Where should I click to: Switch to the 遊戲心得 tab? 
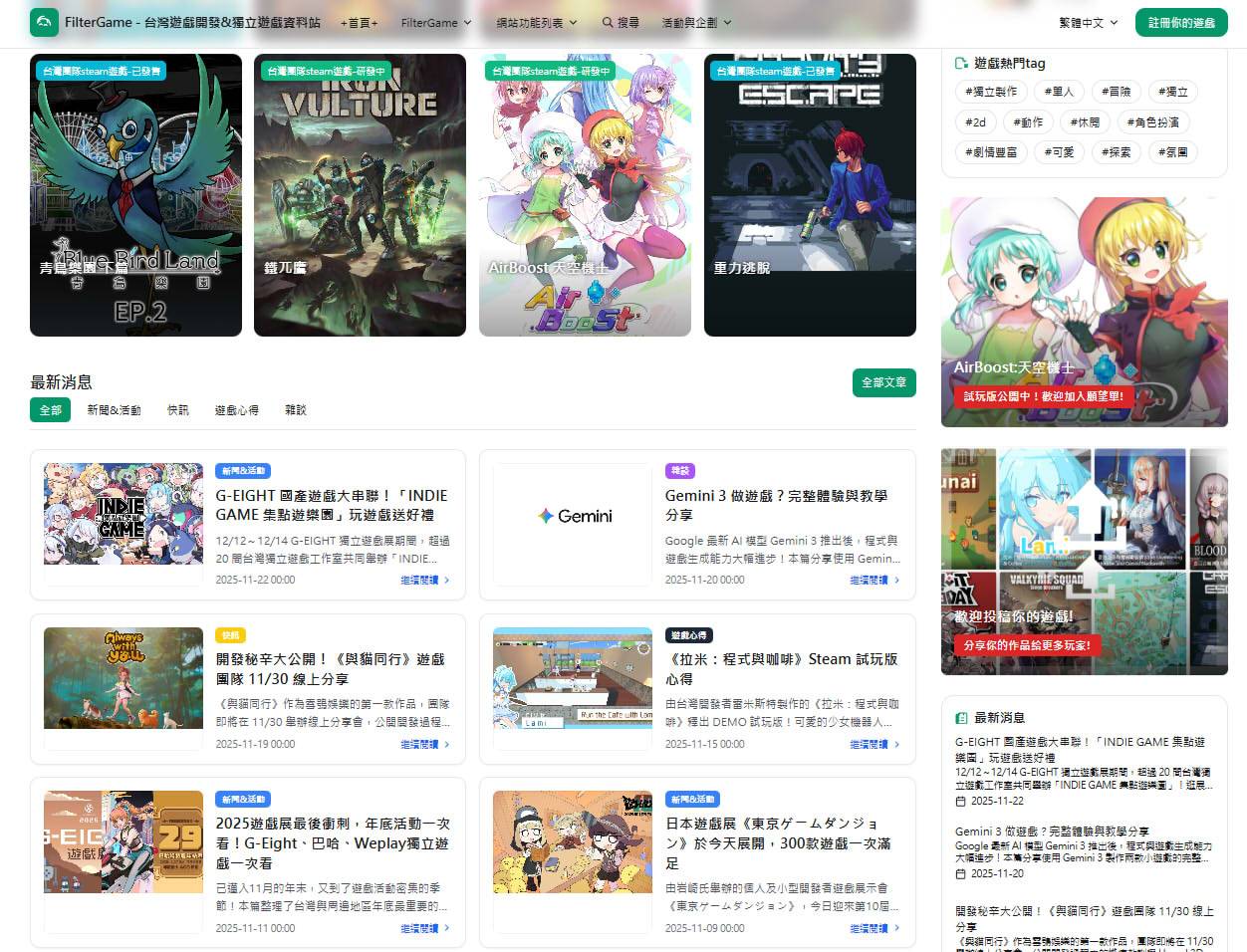(236, 410)
